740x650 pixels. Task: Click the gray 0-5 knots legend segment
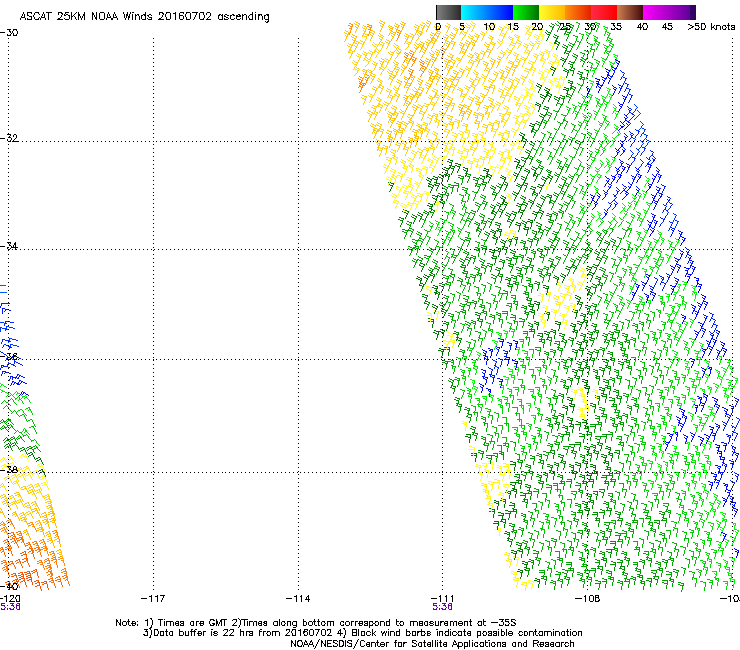[x=448, y=12]
